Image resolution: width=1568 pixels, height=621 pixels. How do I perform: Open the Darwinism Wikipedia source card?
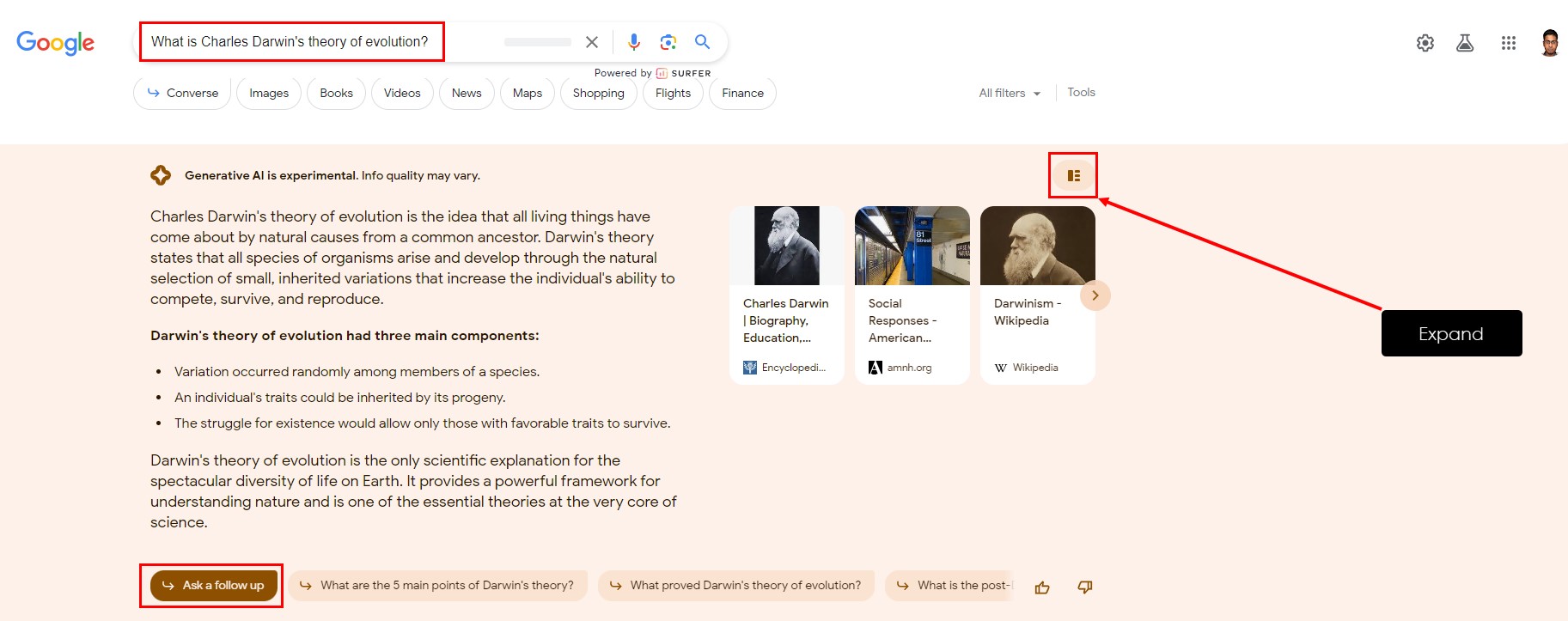click(x=1037, y=295)
